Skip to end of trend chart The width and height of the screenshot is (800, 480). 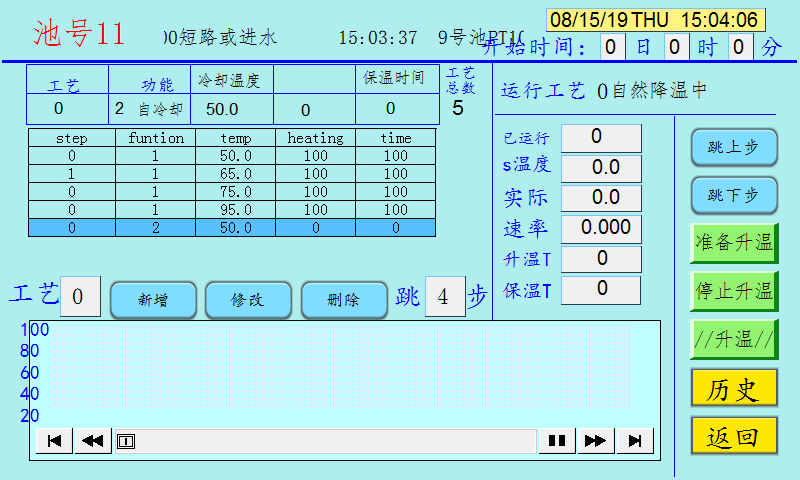pyautogui.click(x=634, y=441)
